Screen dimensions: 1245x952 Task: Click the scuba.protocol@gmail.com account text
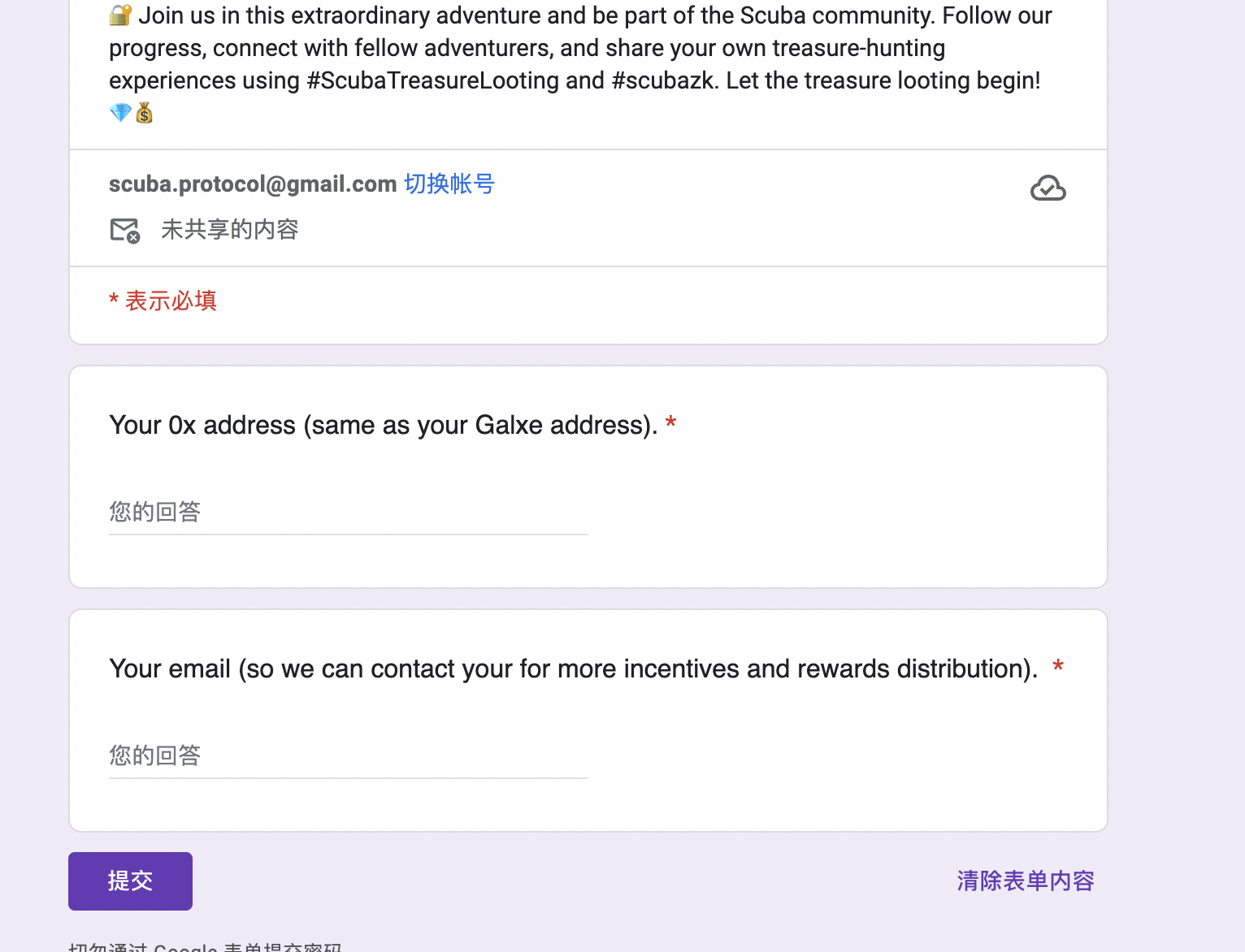253,184
